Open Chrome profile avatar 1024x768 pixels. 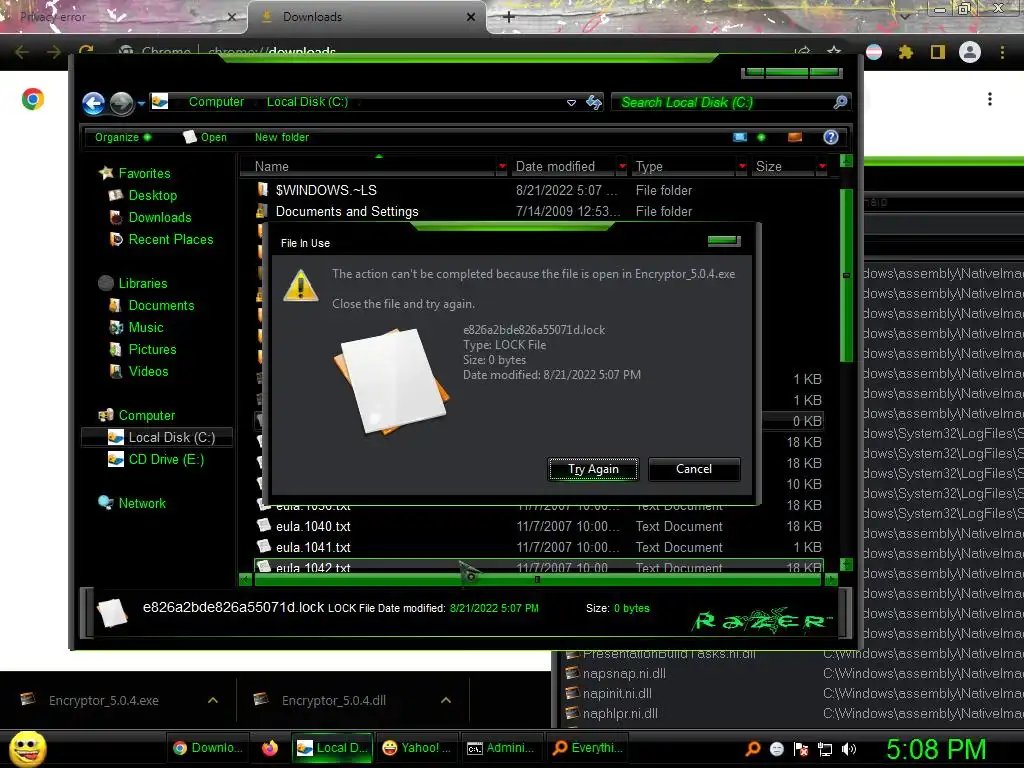(x=970, y=52)
